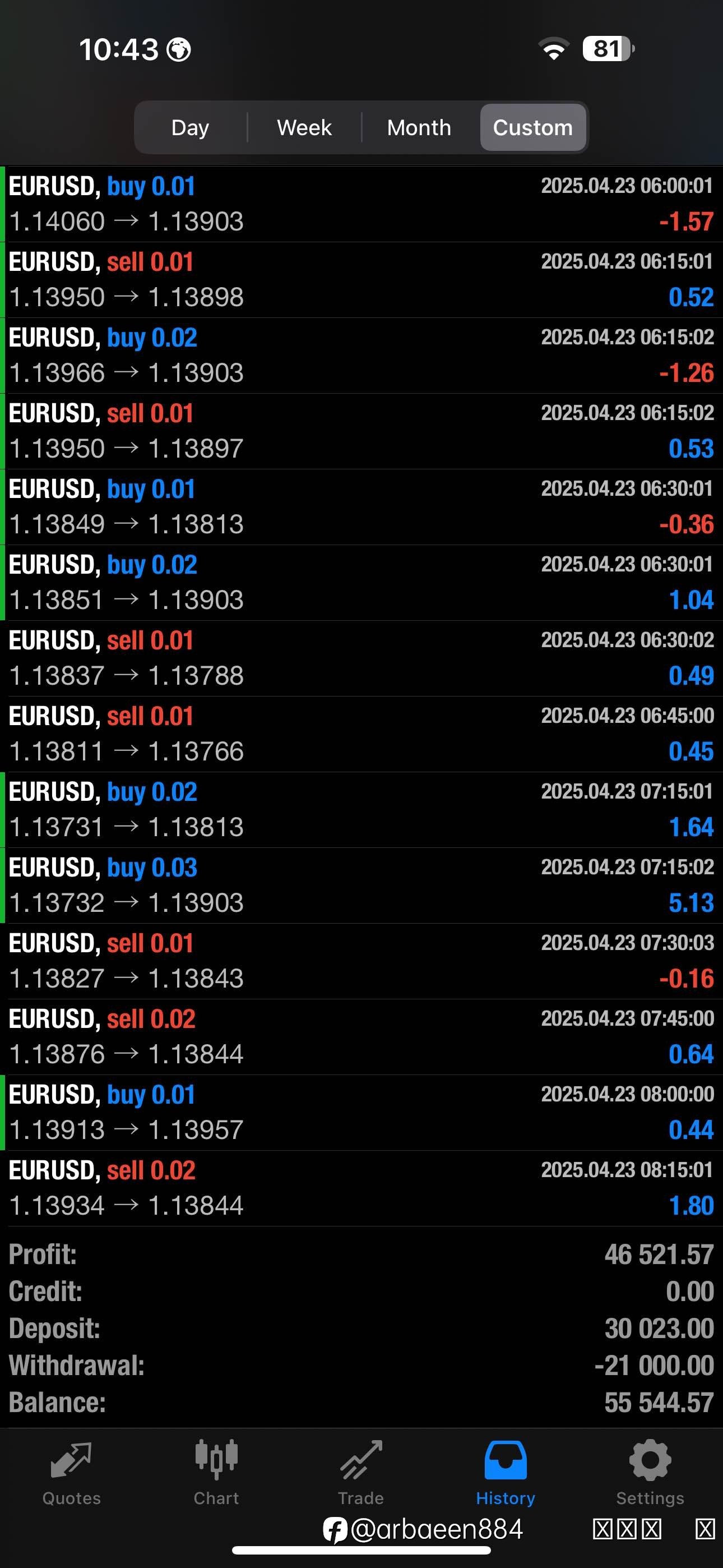Tap the battery indicator showing 81
This screenshot has height=1568, width=723.
(x=608, y=49)
